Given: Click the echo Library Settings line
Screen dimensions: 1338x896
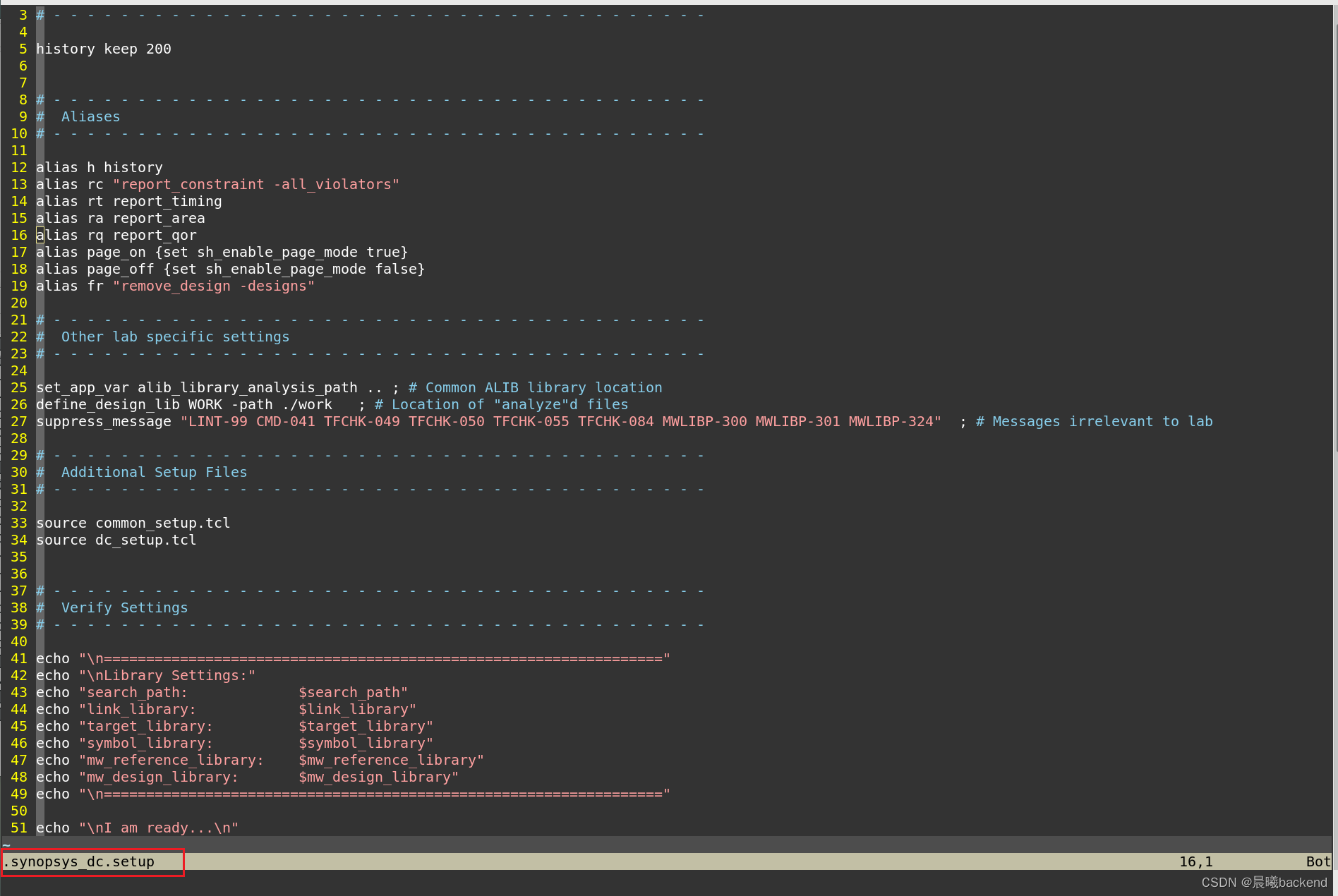Looking at the screenshot, I should tap(145, 675).
